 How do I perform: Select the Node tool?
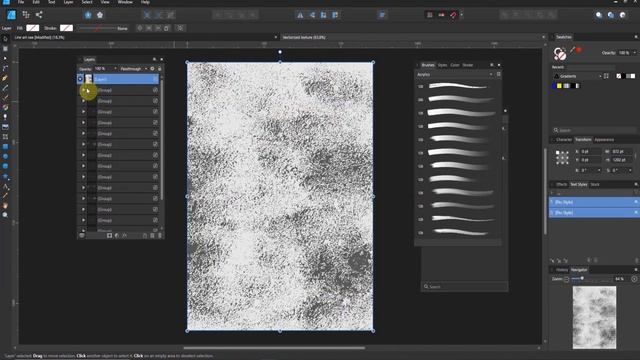(x=5, y=58)
